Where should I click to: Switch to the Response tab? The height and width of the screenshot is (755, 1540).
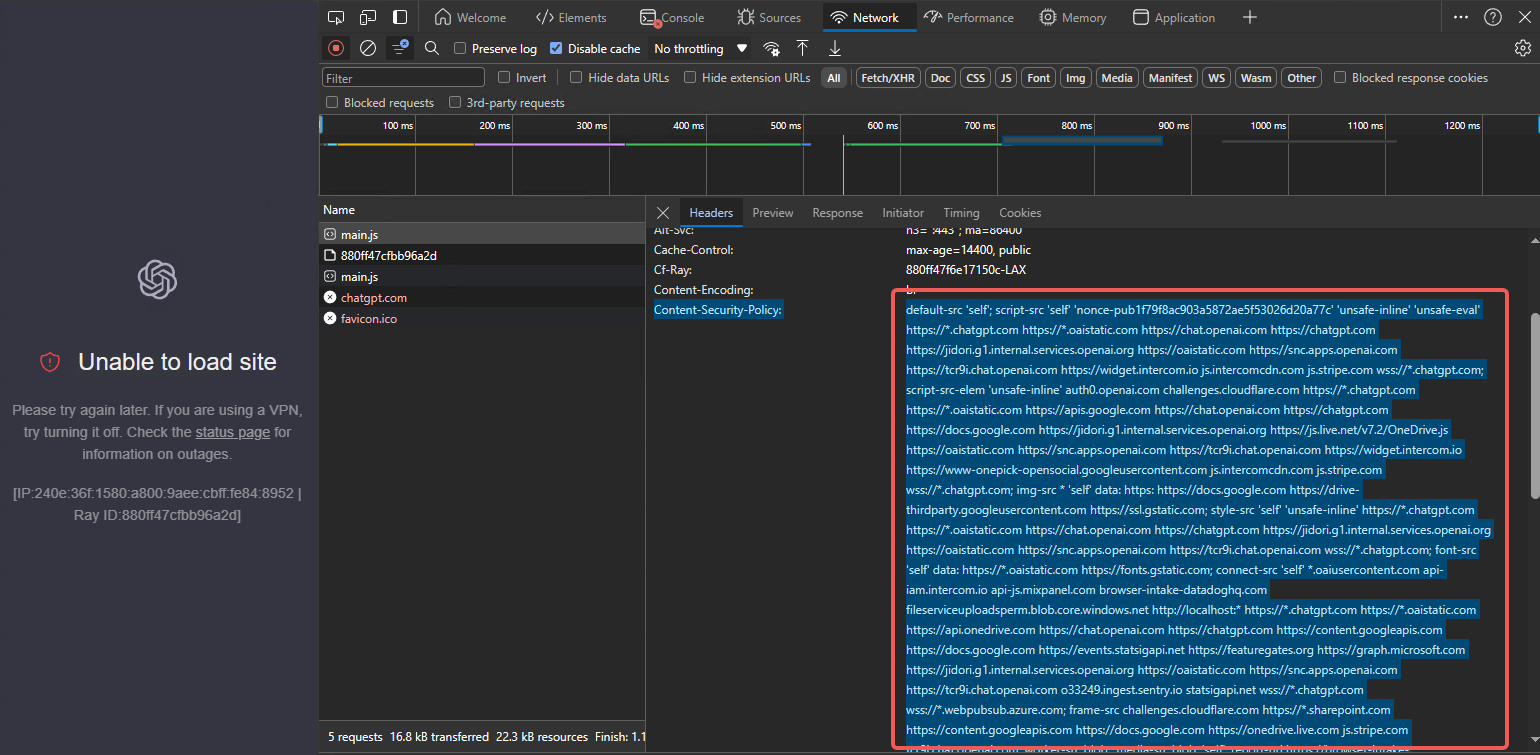[837, 213]
